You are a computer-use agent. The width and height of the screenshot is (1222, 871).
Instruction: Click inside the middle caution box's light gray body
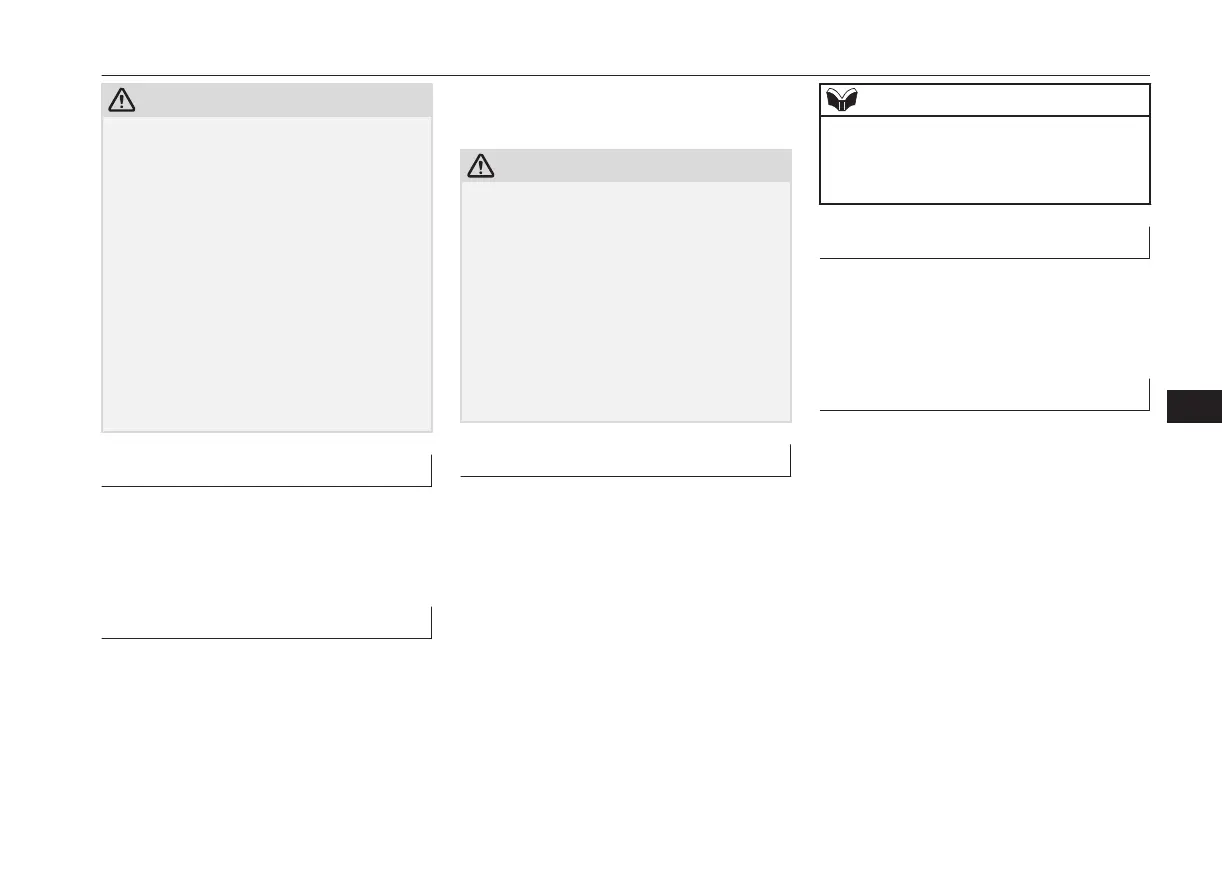626,300
